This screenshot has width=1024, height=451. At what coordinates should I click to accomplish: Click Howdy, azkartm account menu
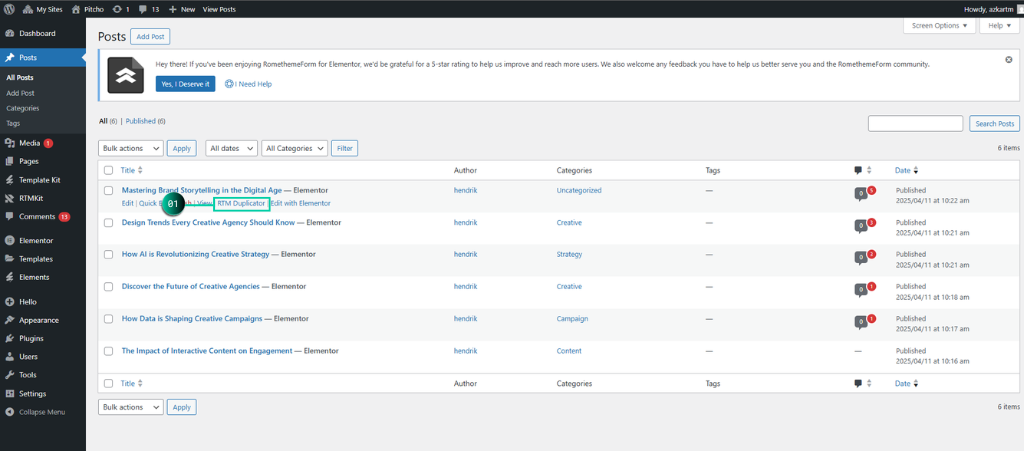[x=991, y=9]
